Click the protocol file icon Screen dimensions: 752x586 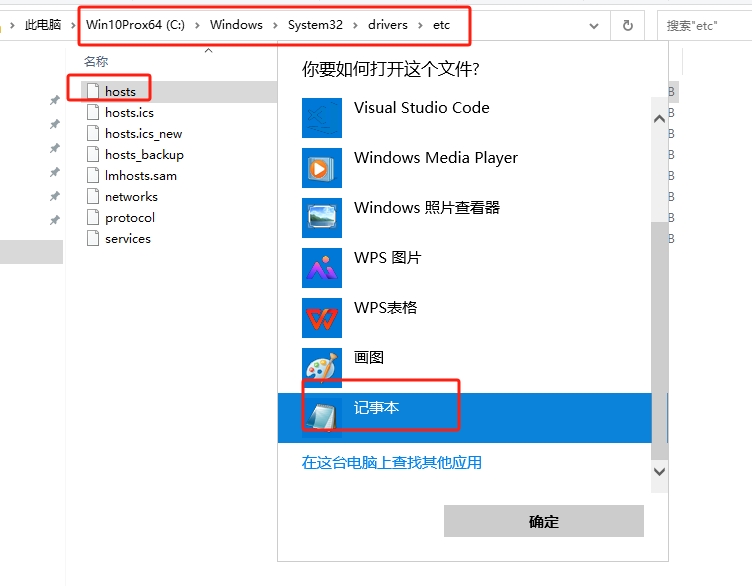coord(93,218)
